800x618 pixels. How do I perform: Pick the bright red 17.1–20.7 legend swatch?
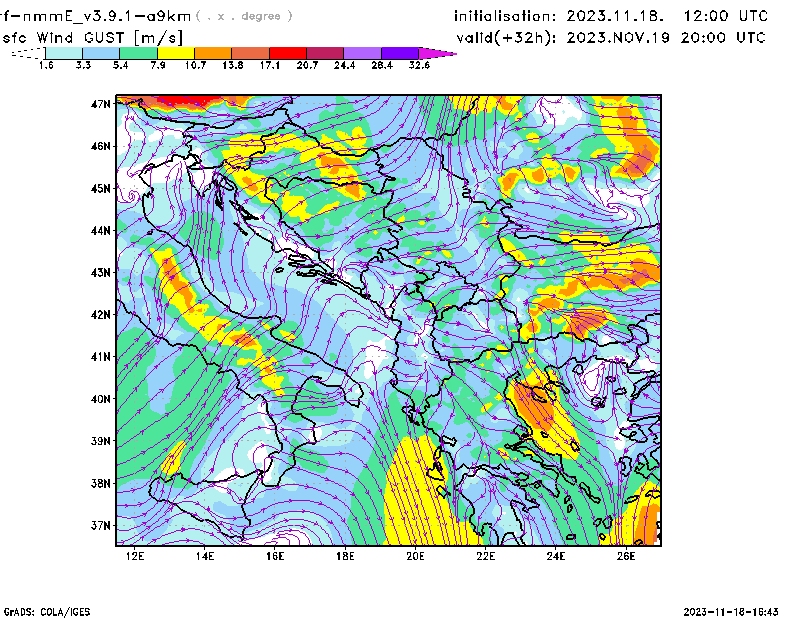click(288, 53)
